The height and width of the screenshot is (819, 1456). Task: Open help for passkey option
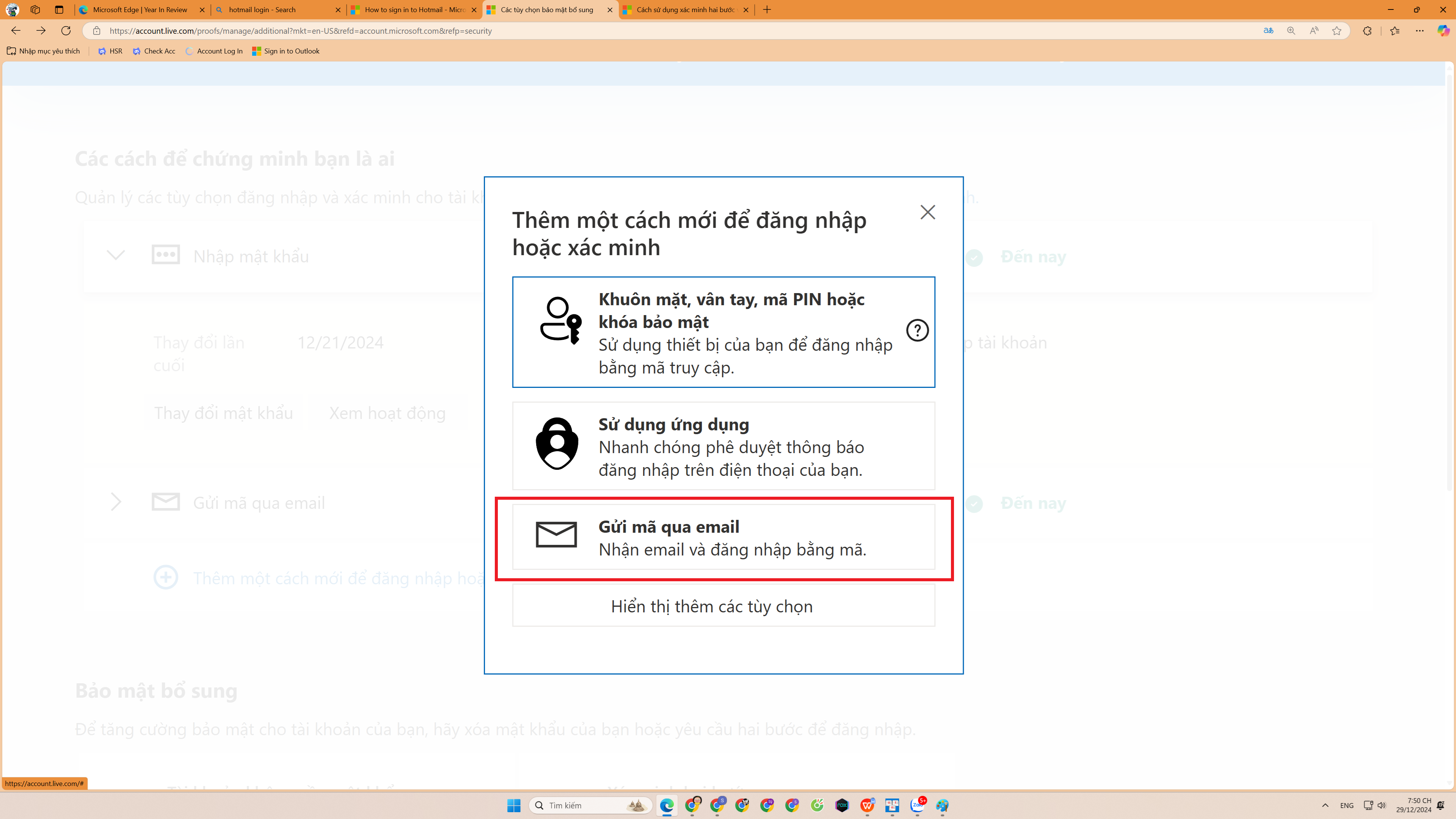pyautogui.click(x=917, y=330)
